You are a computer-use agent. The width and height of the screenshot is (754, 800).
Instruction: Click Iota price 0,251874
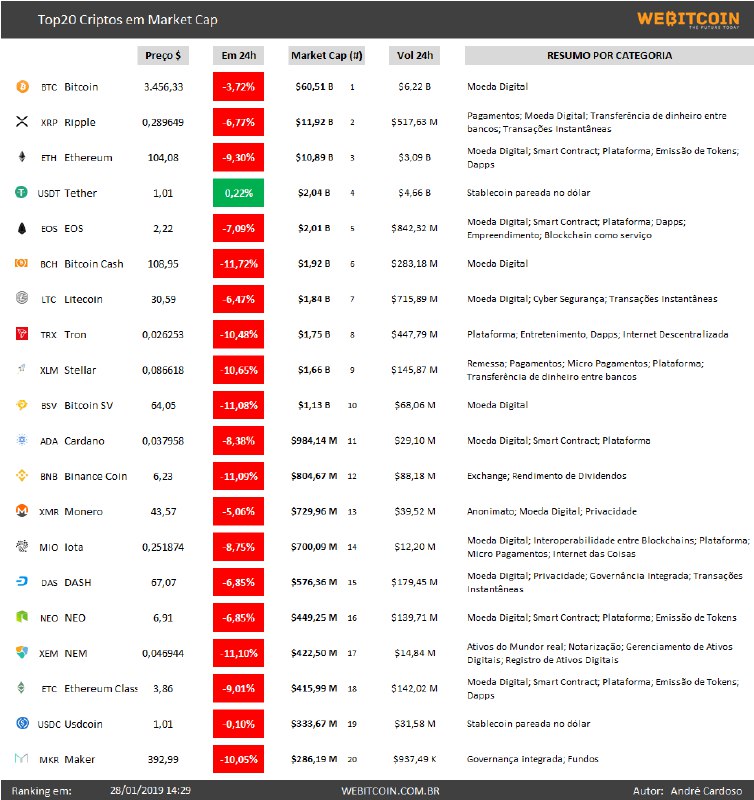[163, 547]
